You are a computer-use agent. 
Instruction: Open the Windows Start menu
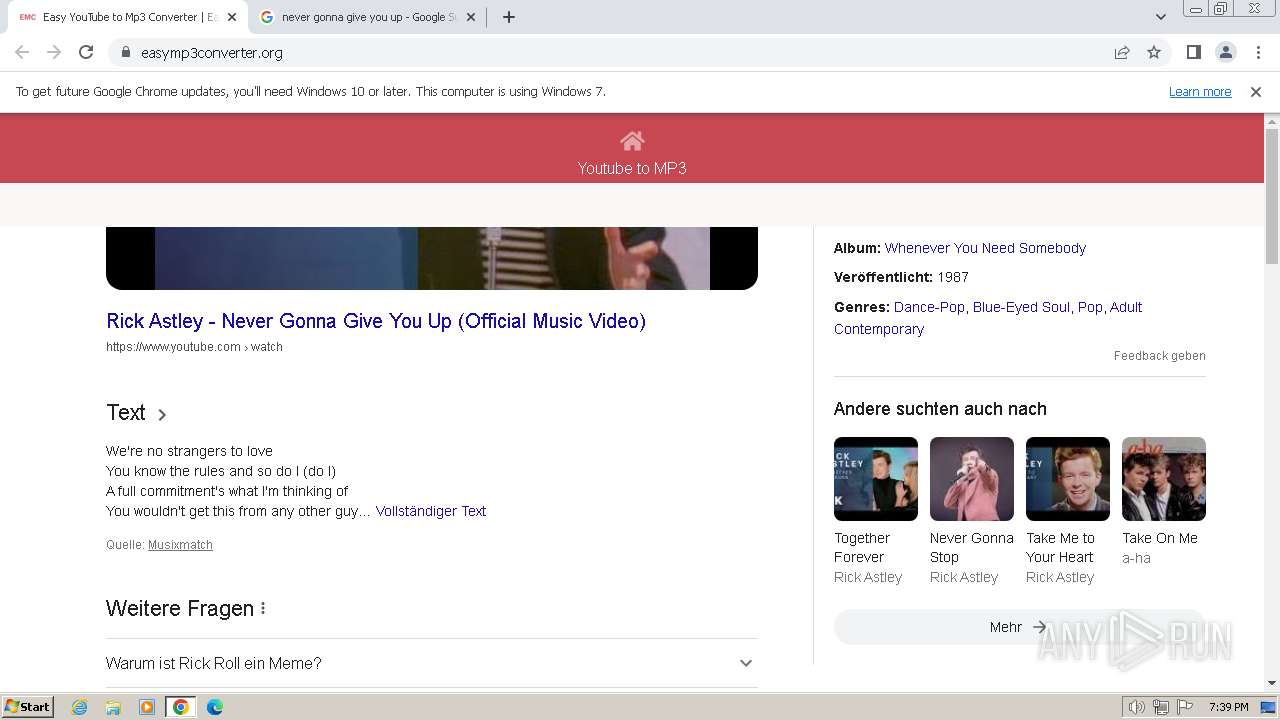tap(28, 706)
